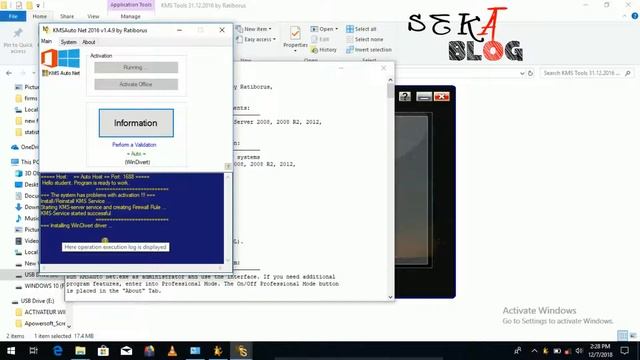Image resolution: width=640 pixels, height=360 pixels.
Task: Click the Explorer back navigation arrow
Action: pyautogui.click(x=9, y=73)
